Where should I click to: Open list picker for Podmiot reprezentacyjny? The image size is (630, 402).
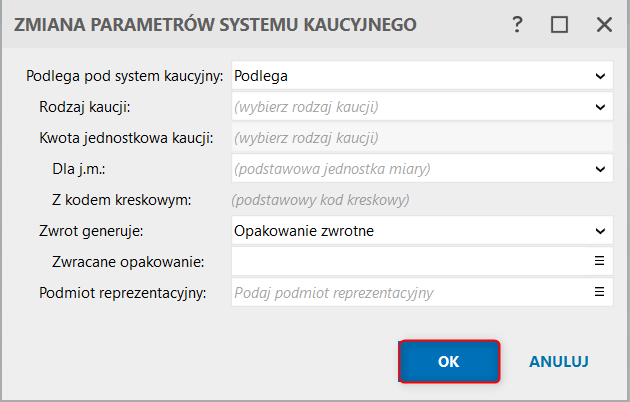coord(600,292)
